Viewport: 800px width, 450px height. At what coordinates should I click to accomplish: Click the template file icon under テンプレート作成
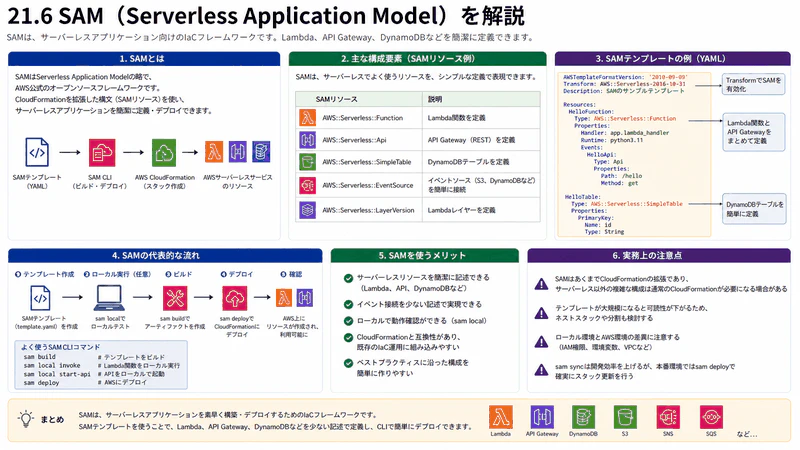(40, 297)
